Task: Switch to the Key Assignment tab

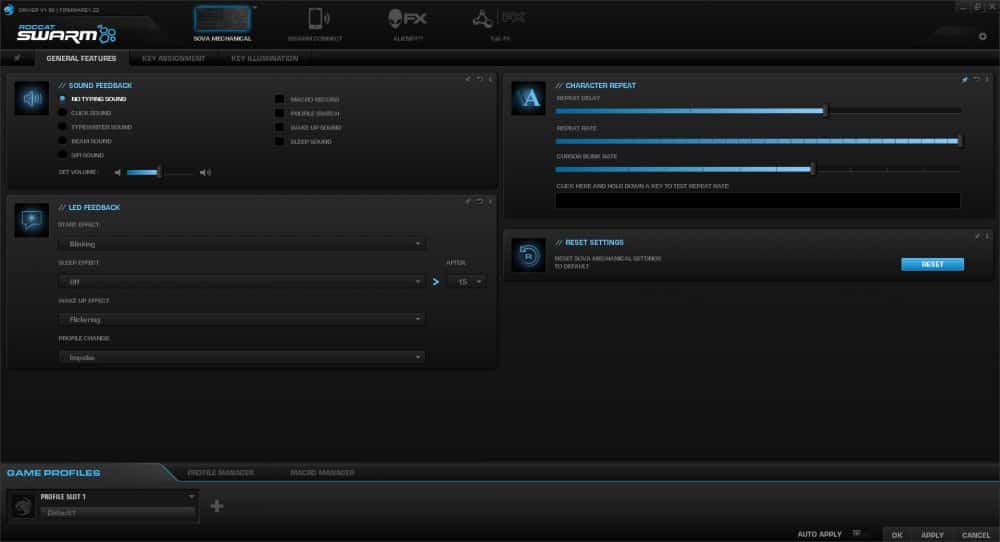Action: coord(173,59)
